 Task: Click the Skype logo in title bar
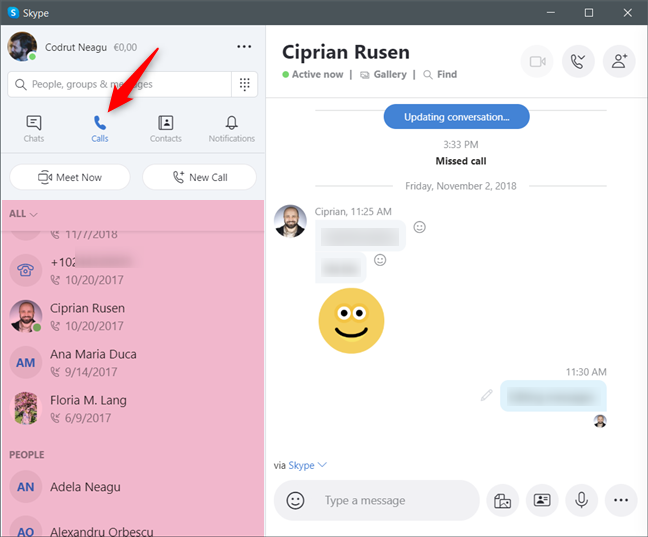click(x=13, y=12)
